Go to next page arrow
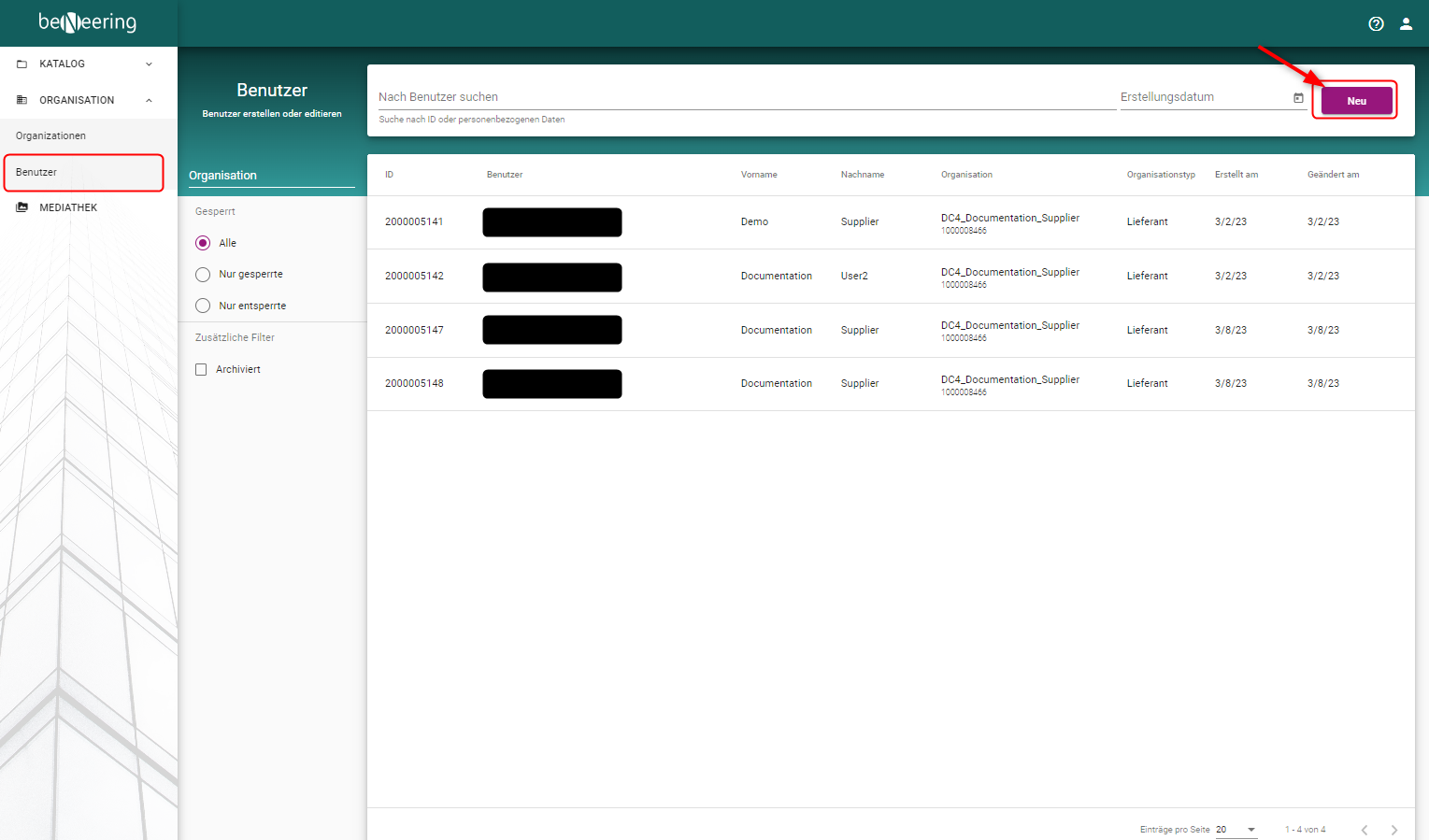The height and width of the screenshot is (840, 1429). [1393, 830]
